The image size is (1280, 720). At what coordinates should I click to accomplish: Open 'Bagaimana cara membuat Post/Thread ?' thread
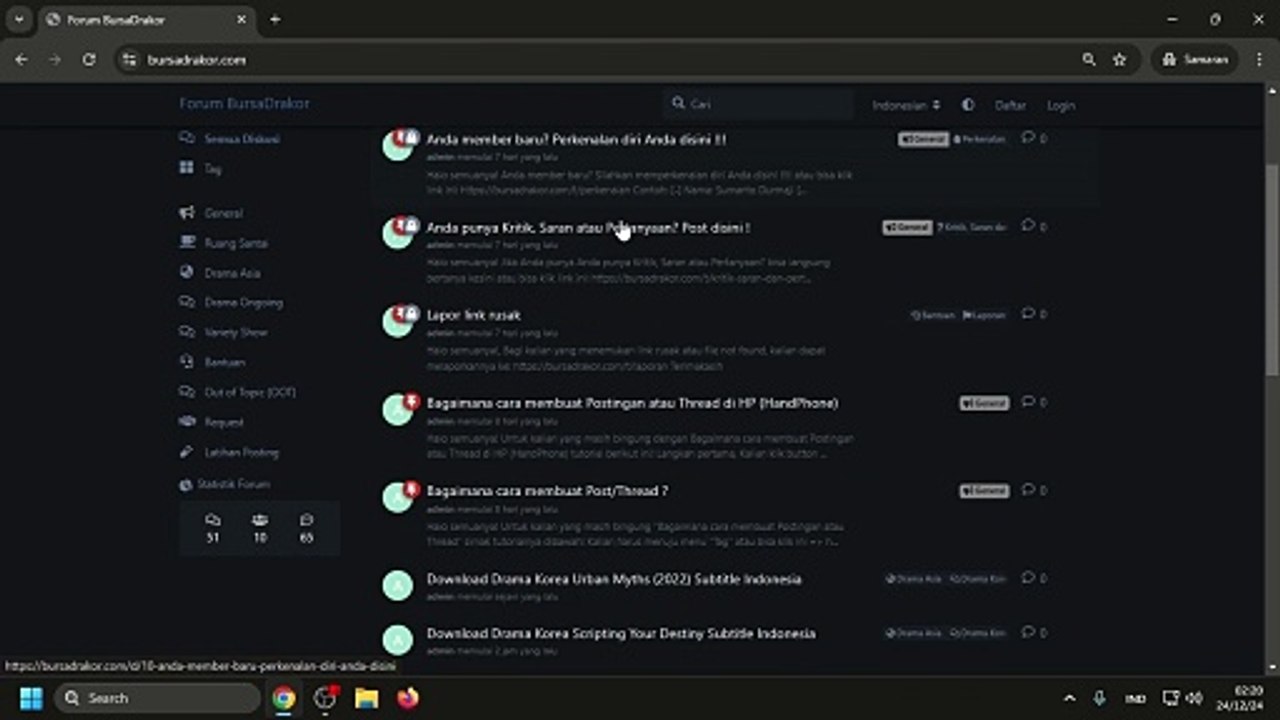click(x=548, y=491)
